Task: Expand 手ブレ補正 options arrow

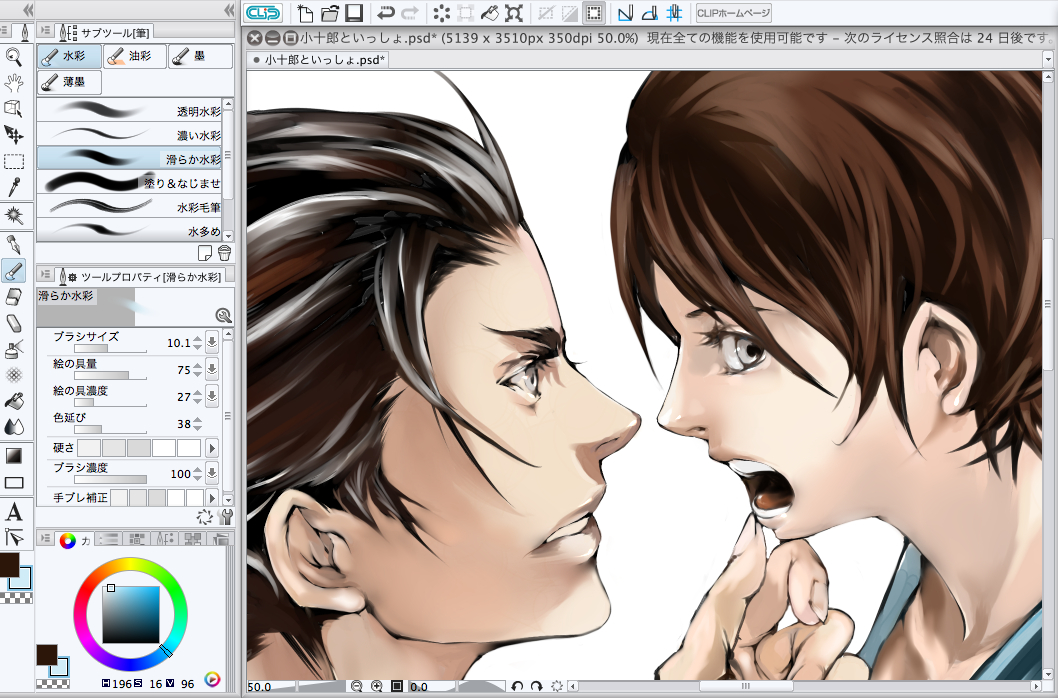Action: 212,498
